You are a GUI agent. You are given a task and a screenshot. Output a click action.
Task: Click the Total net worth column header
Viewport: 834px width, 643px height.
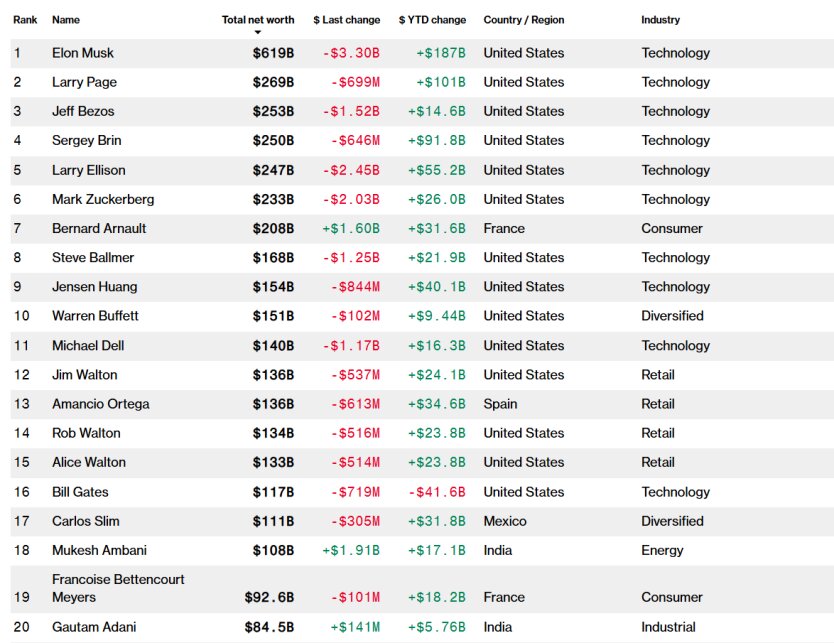coord(257,19)
